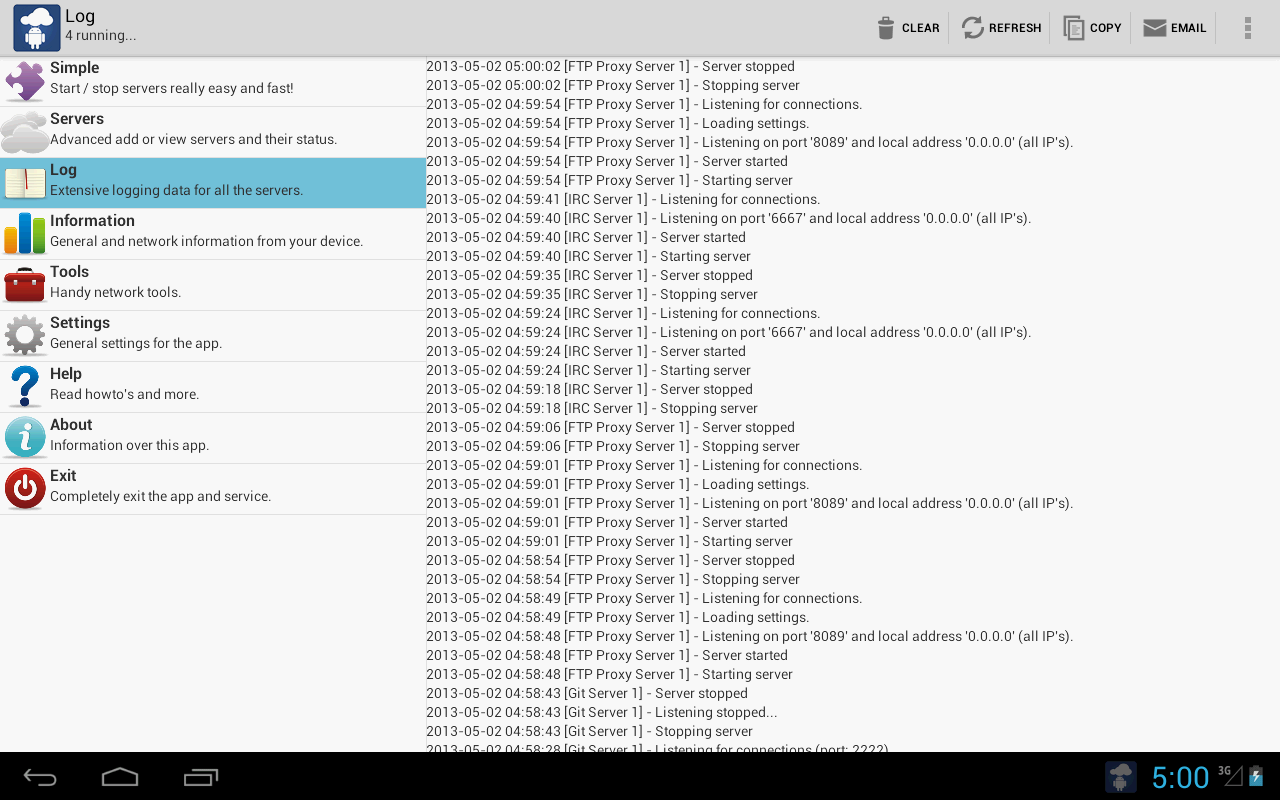
Task: Select the 04:59:54 "Server started" line
Action: [607, 161]
